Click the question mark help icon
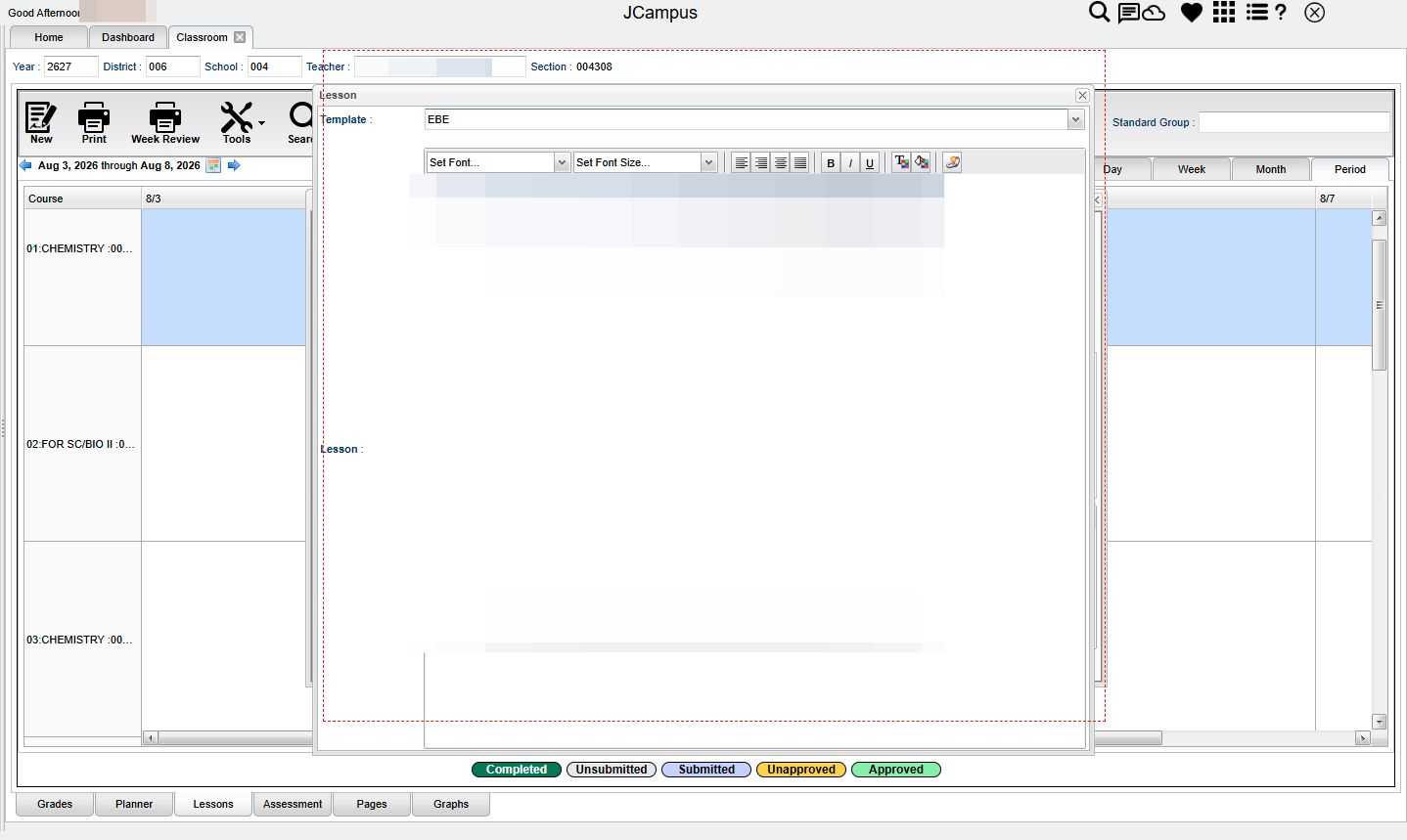This screenshot has height=840, width=1407. 1281,12
